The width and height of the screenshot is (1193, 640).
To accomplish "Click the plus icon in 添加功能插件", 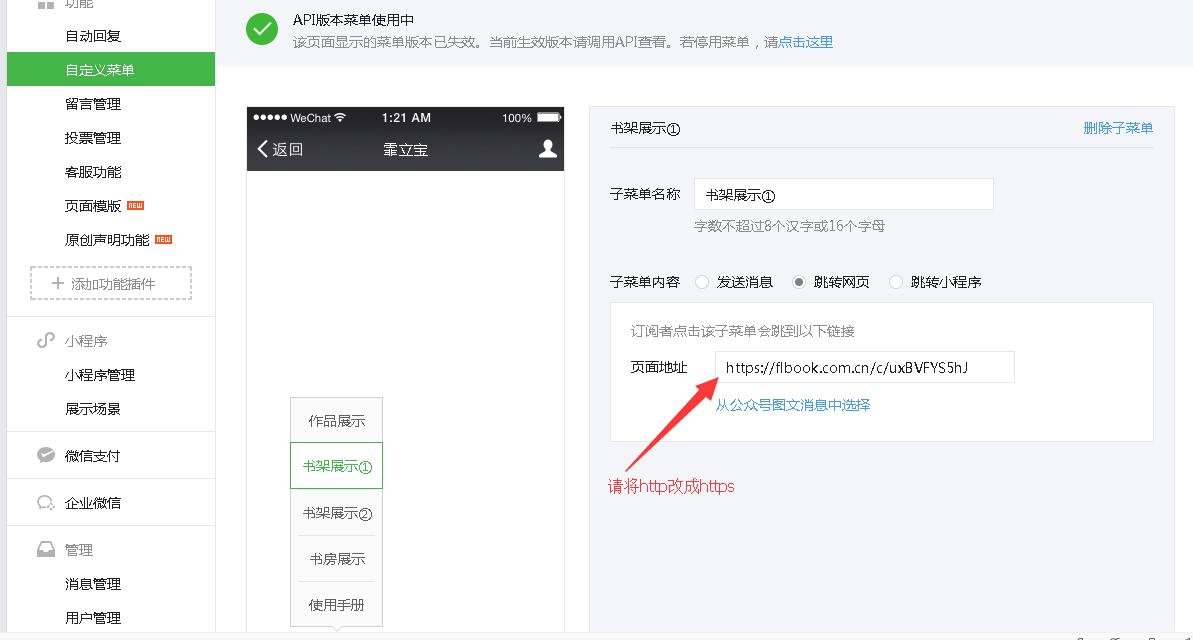I will coord(58,283).
